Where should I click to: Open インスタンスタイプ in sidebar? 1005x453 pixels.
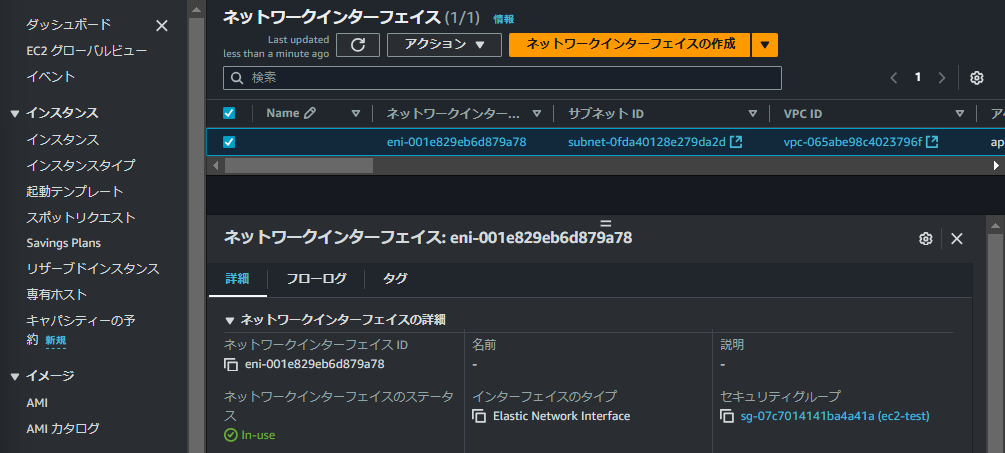pyautogui.click(x=81, y=165)
